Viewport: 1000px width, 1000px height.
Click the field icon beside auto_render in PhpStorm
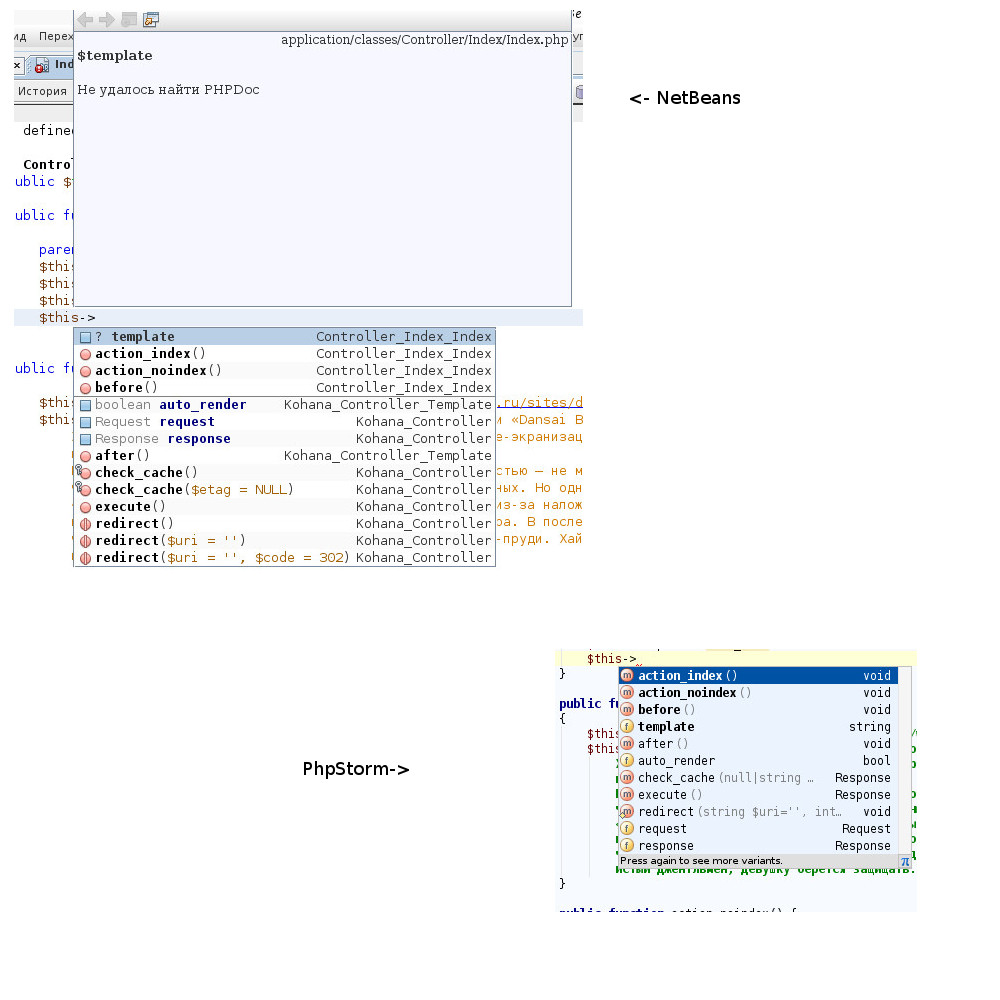coord(627,761)
